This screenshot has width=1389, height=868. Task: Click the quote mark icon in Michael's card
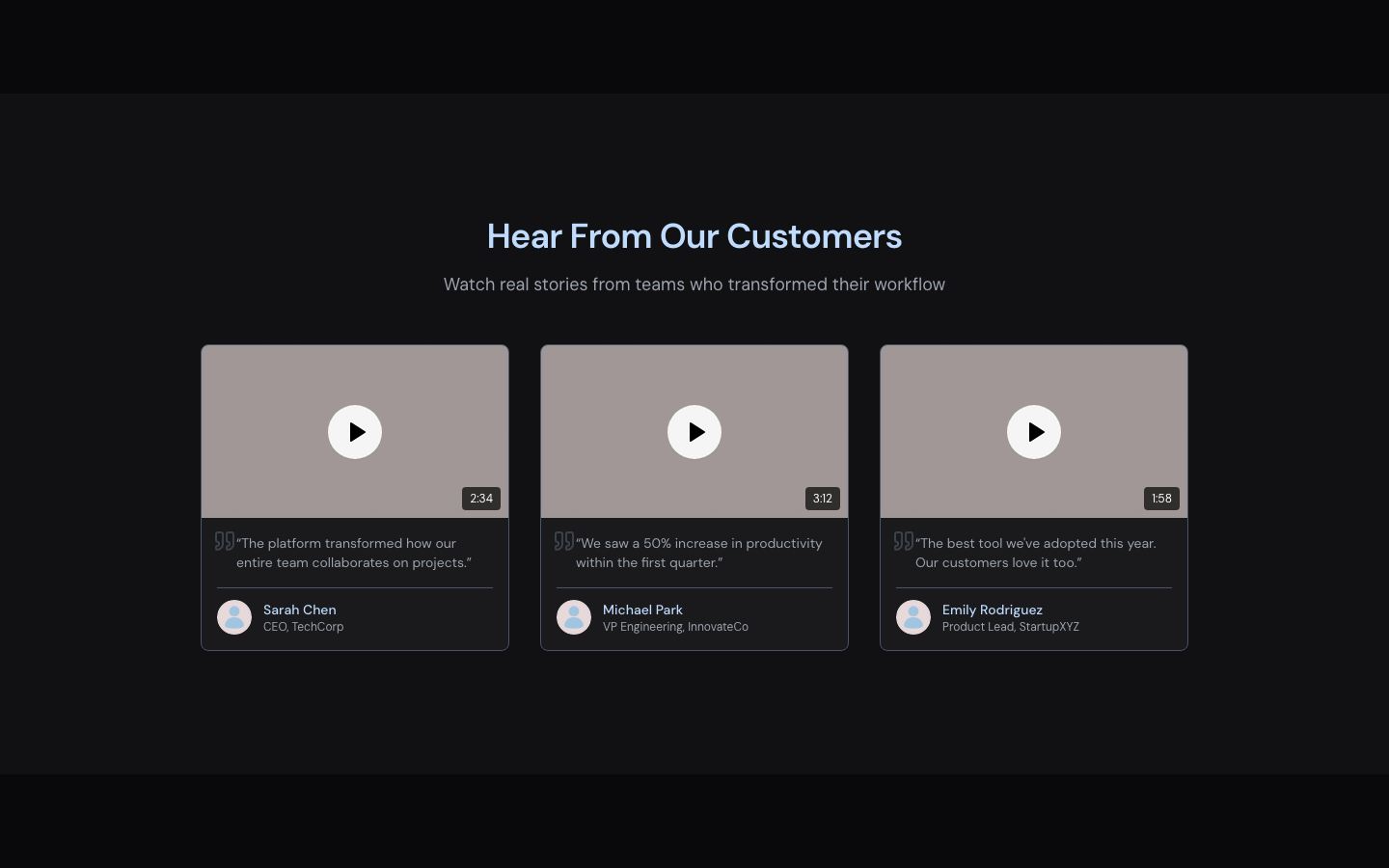click(x=564, y=541)
